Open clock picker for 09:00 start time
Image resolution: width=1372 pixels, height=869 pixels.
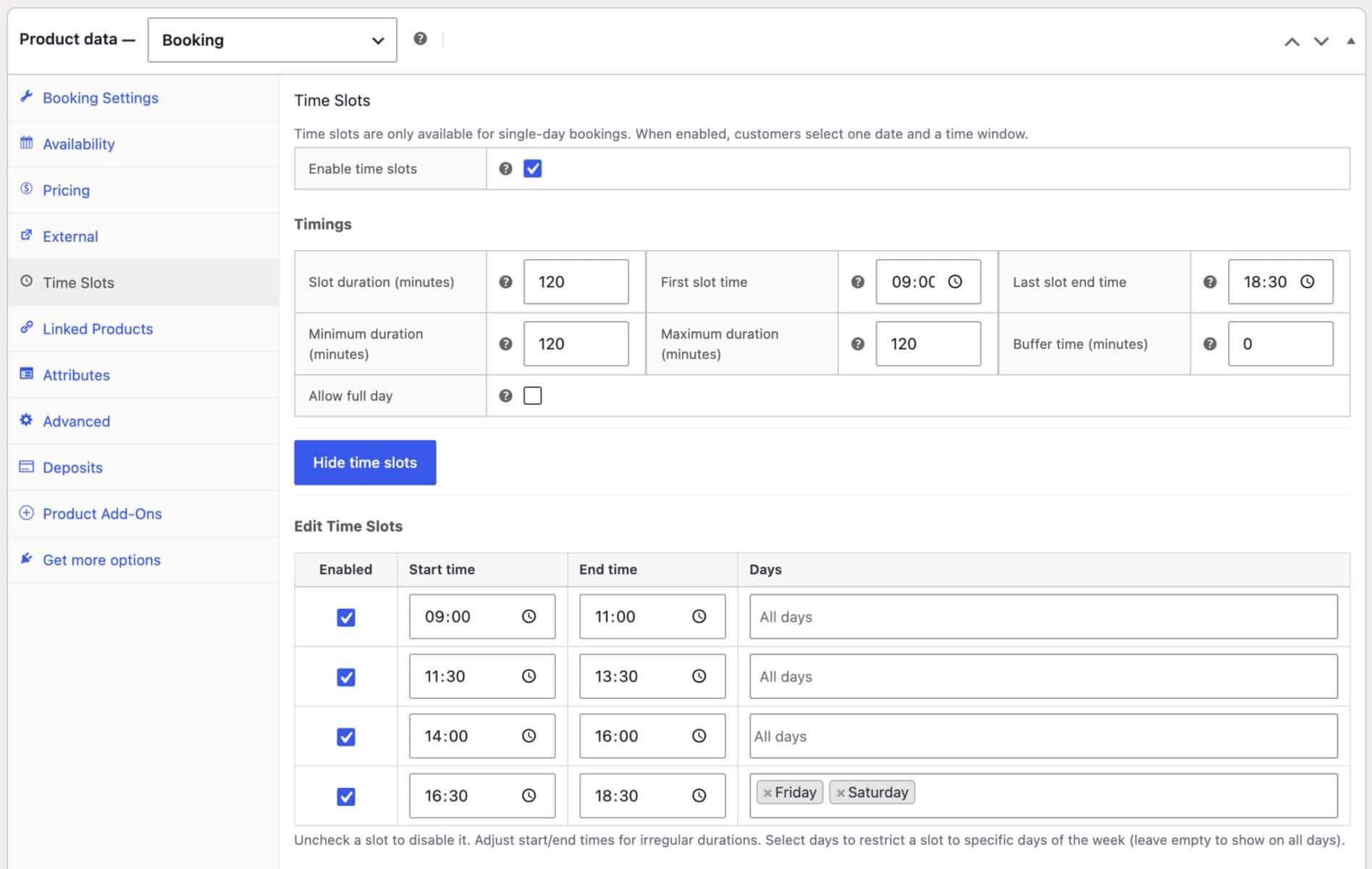(529, 616)
